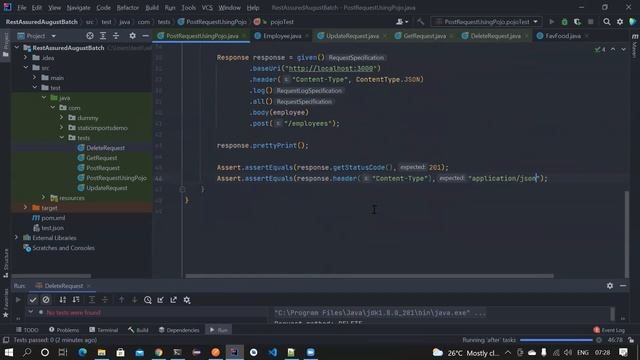This screenshot has width=640, height=360.
Task: Run with coverage icon in toolbar
Action: point(577,22)
